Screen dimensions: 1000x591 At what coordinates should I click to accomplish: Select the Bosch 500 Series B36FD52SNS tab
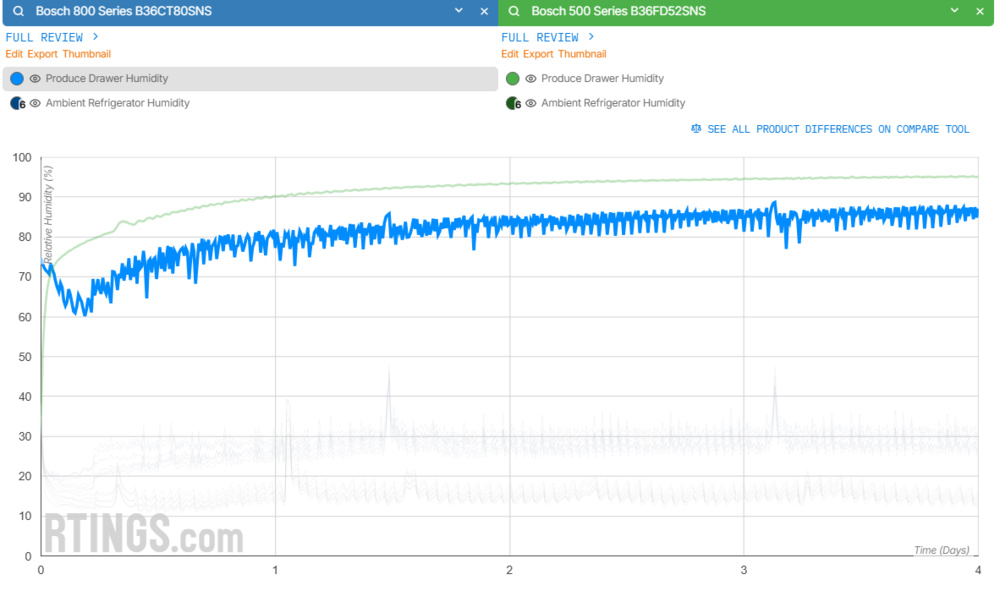[620, 11]
